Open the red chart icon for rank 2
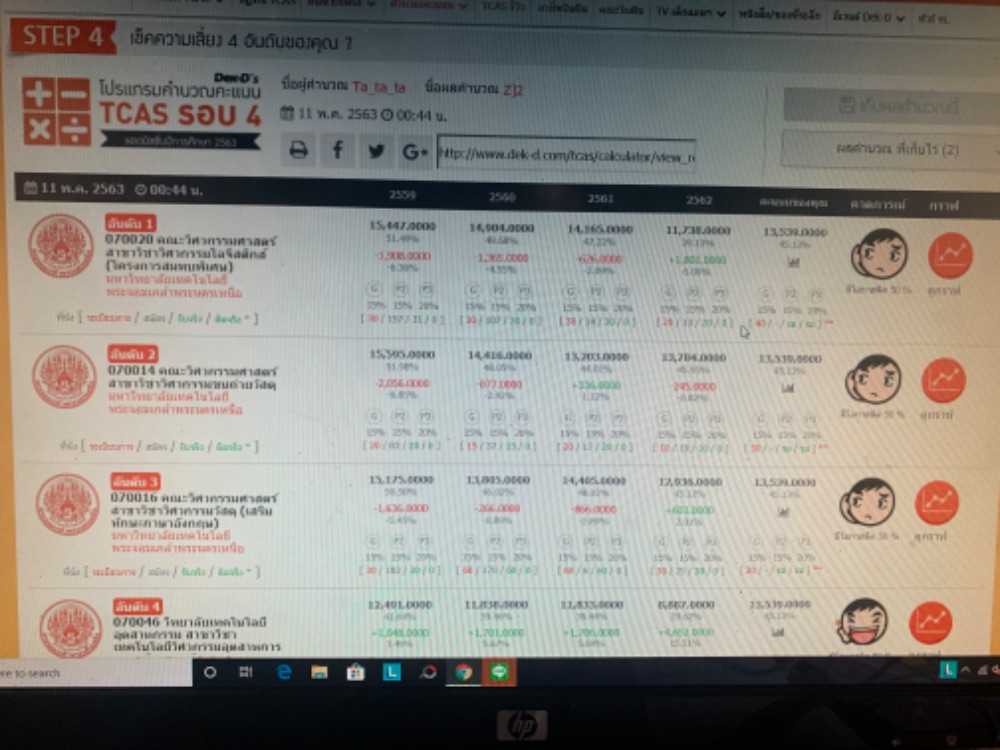The image size is (1000, 750). (x=943, y=380)
